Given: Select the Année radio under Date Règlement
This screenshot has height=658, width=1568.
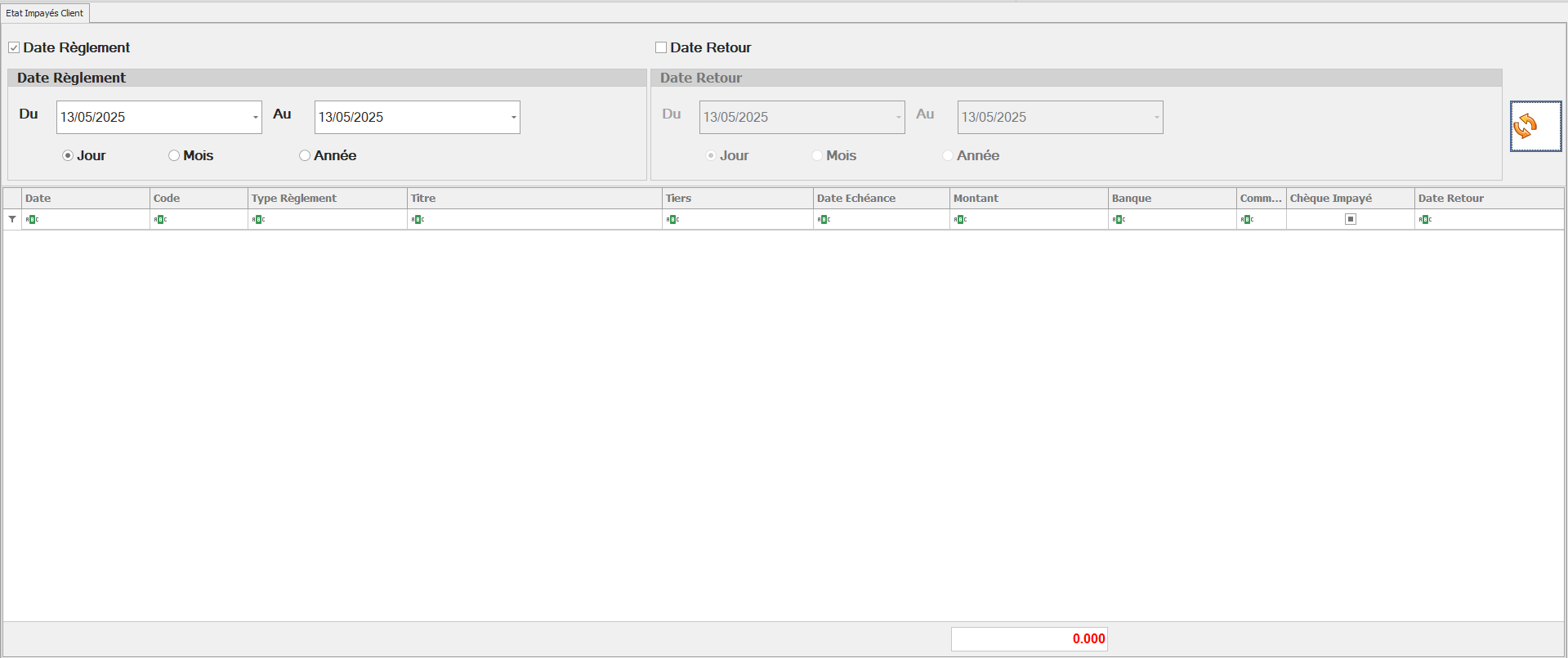Looking at the screenshot, I should pos(305,155).
